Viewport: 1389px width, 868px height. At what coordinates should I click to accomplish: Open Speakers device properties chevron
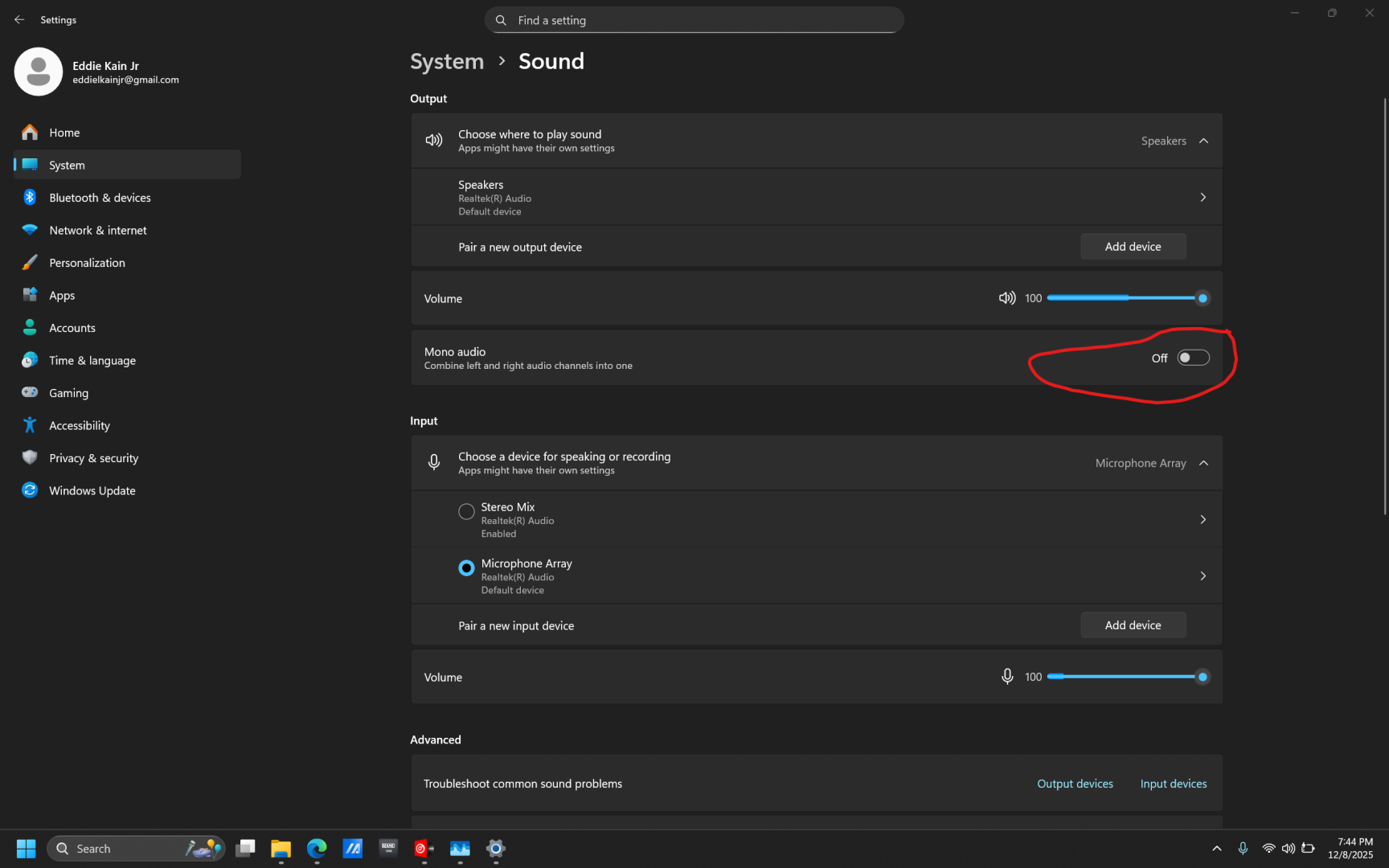pos(1203,198)
